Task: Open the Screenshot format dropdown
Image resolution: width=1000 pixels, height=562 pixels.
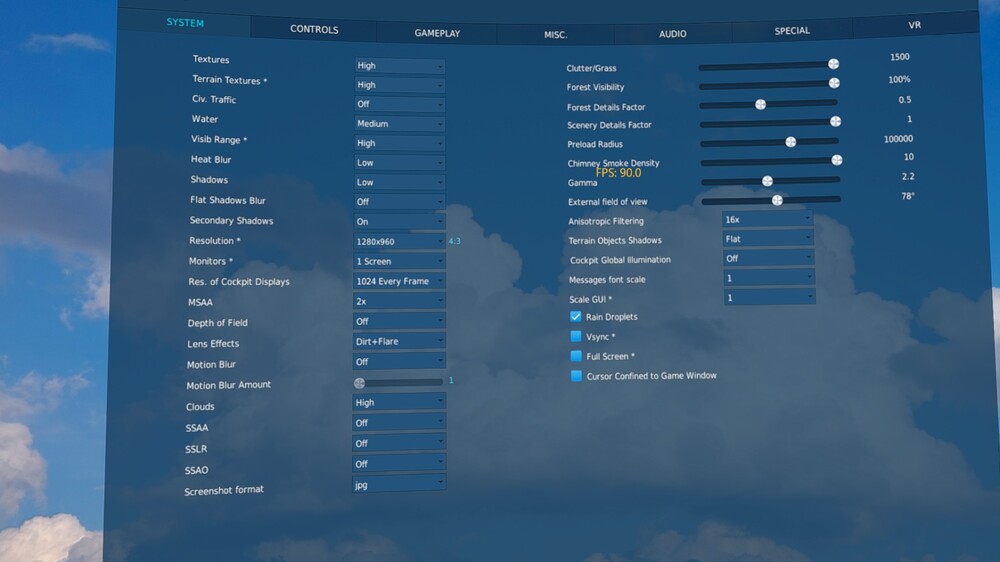Action: (x=399, y=485)
